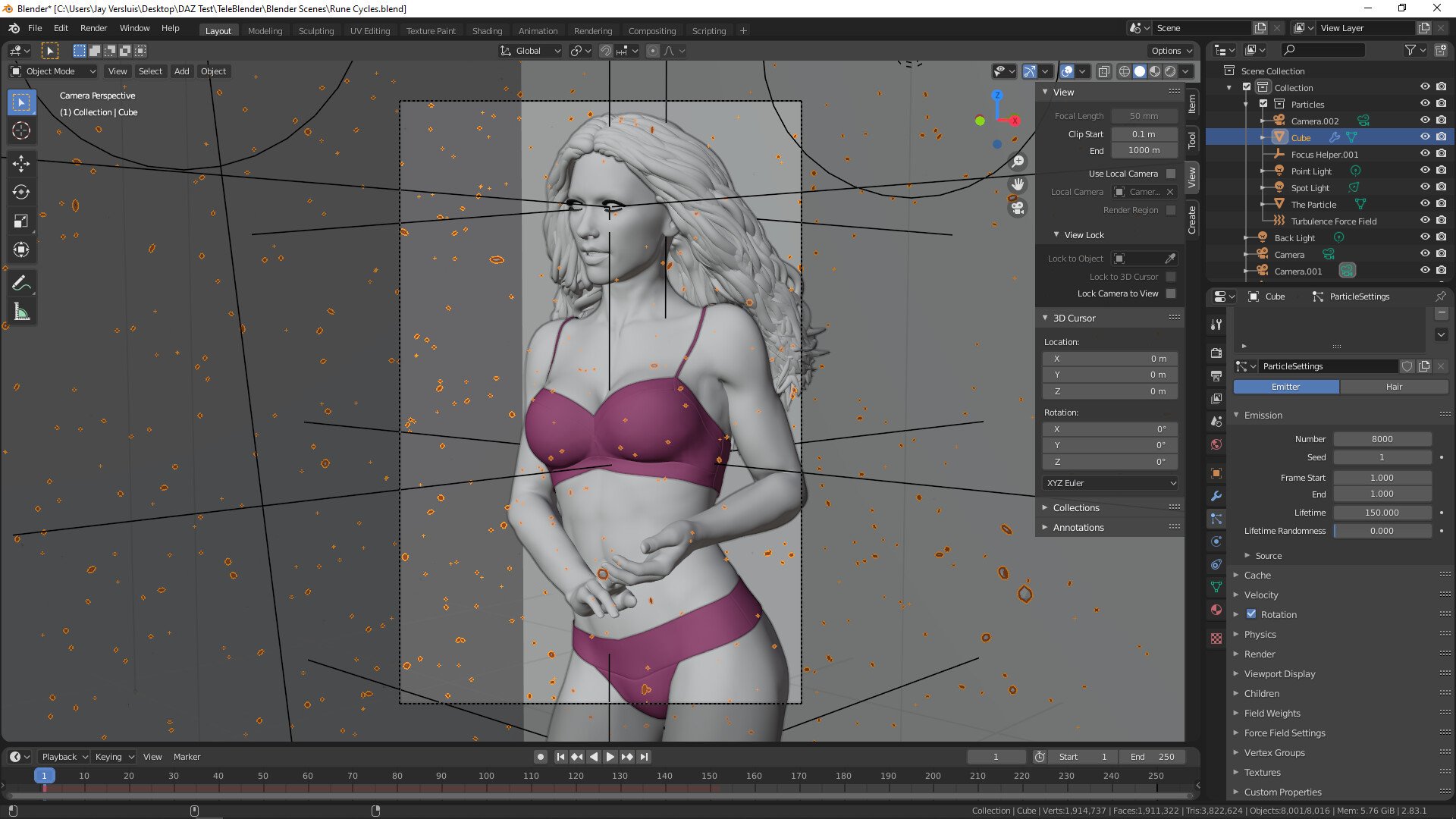Switch to the Animation workspace tab
Screen dimensions: 1456x819
tap(538, 30)
